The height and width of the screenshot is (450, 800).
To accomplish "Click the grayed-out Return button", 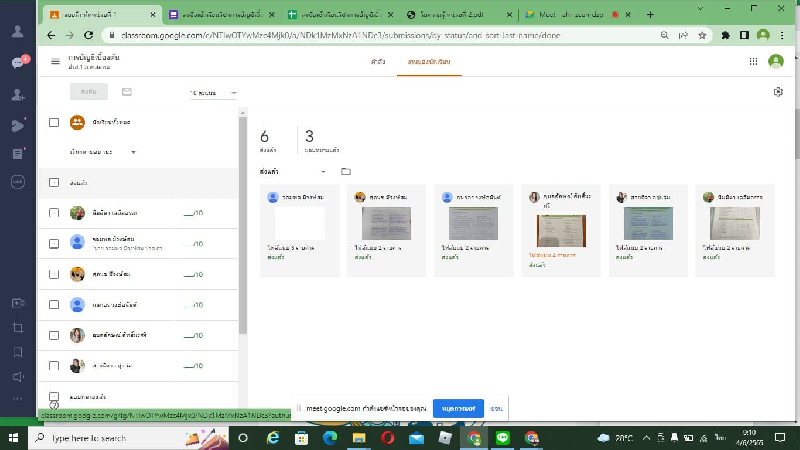I will [x=89, y=92].
